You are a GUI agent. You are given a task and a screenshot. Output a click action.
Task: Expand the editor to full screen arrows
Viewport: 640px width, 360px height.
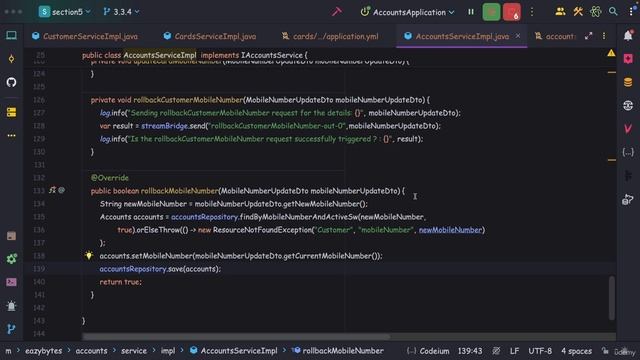tap(588, 36)
